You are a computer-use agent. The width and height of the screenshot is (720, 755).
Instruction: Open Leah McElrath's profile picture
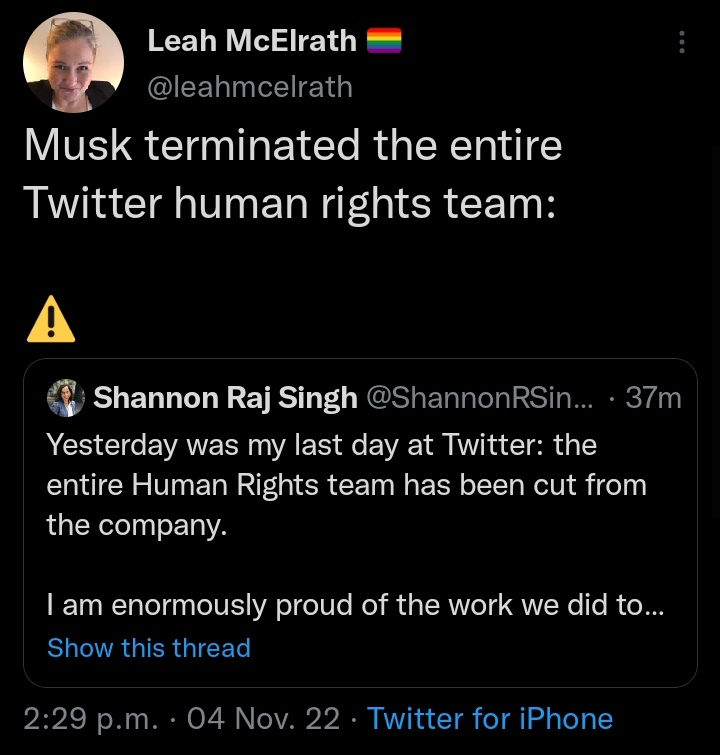coord(73,62)
